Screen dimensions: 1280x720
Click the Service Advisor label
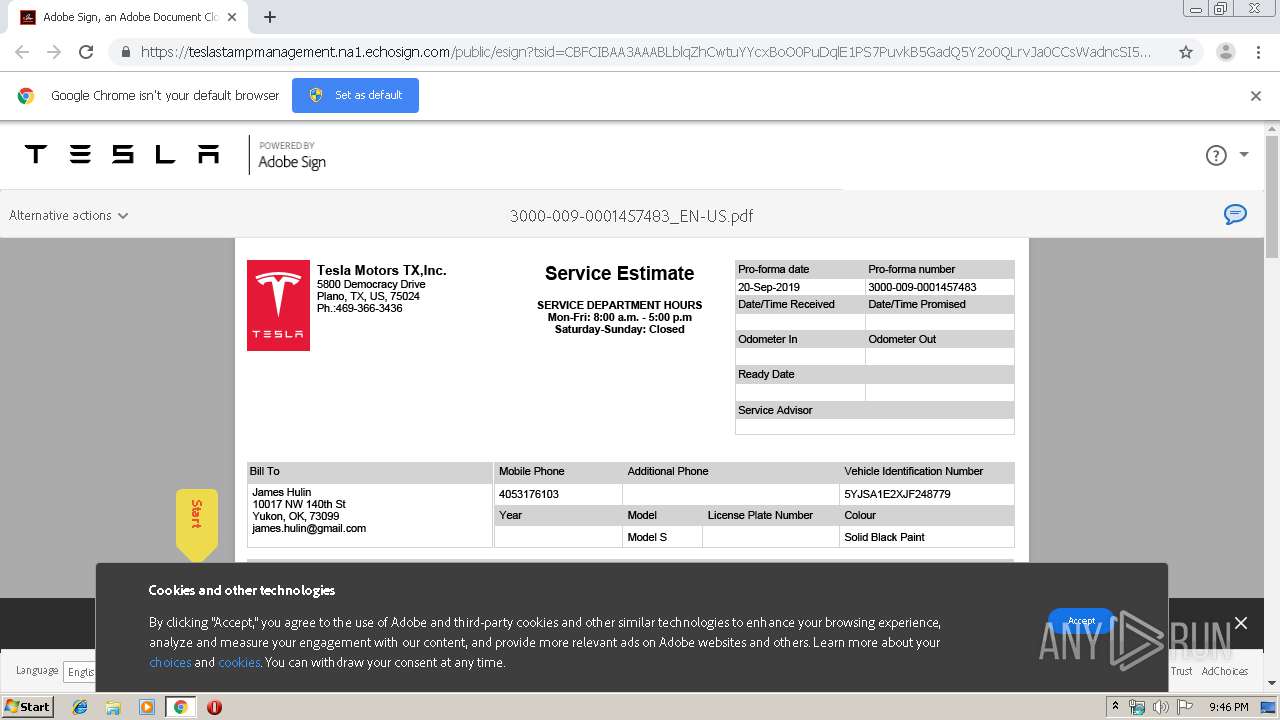[775, 410]
